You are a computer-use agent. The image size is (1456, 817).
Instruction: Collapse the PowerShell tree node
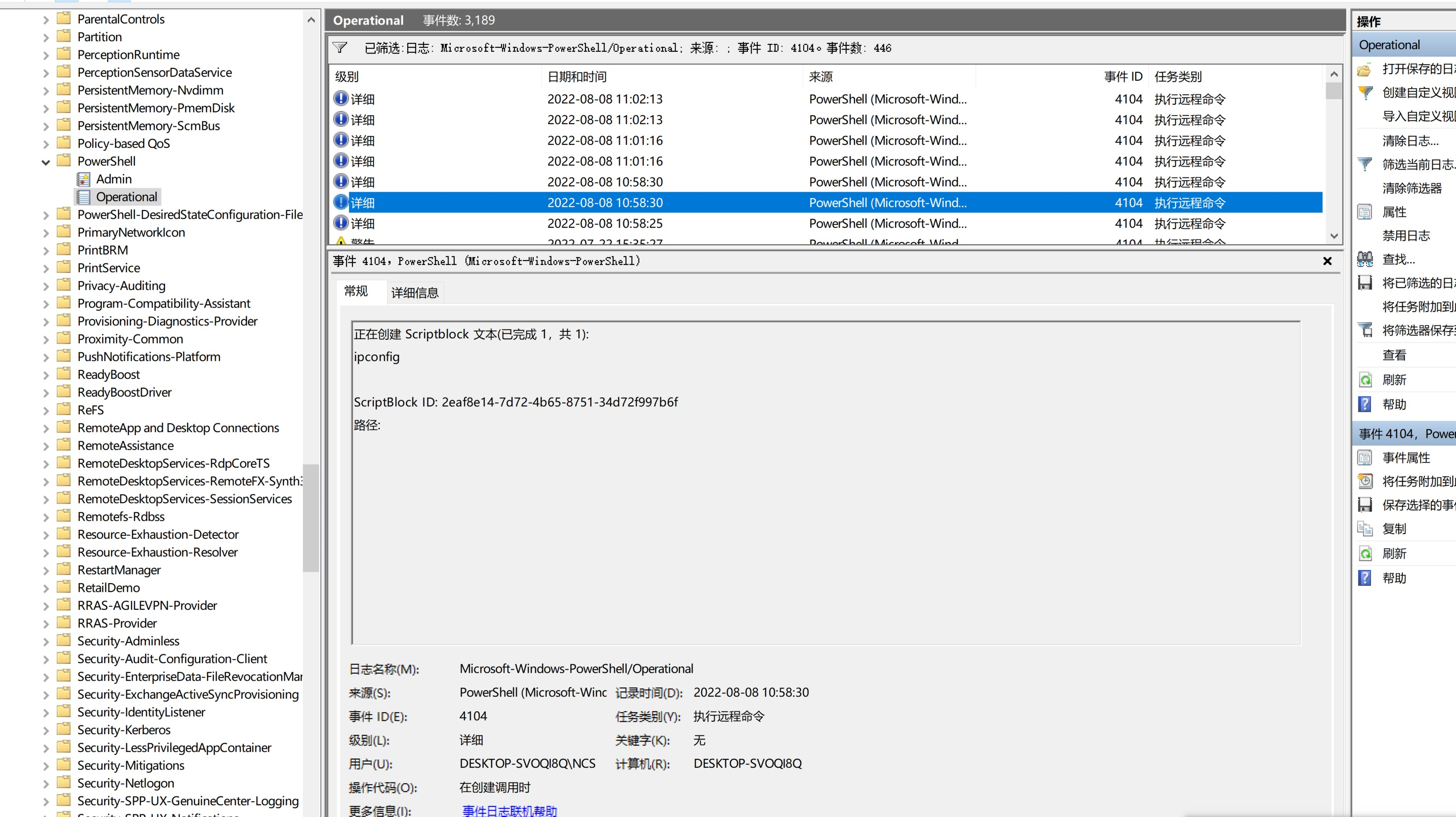click(46, 162)
